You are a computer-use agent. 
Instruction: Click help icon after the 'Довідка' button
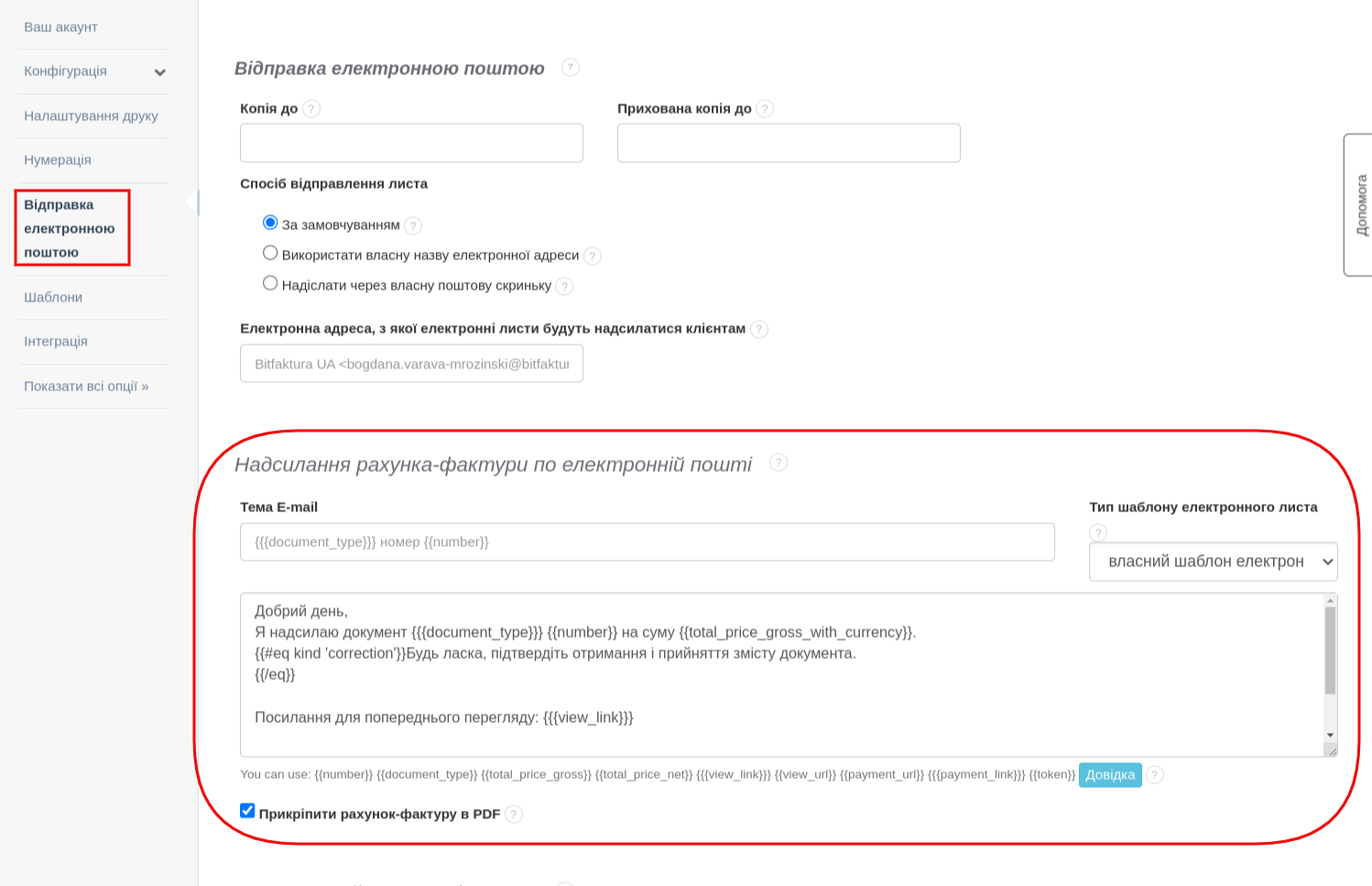pos(1155,775)
